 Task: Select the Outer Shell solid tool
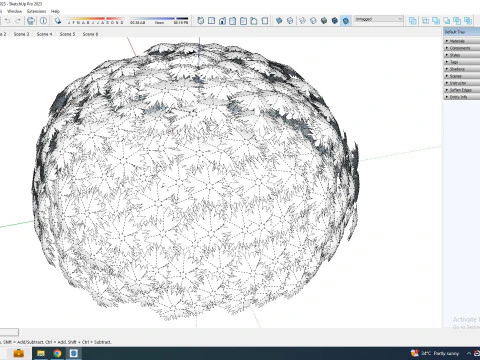coord(413,21)
